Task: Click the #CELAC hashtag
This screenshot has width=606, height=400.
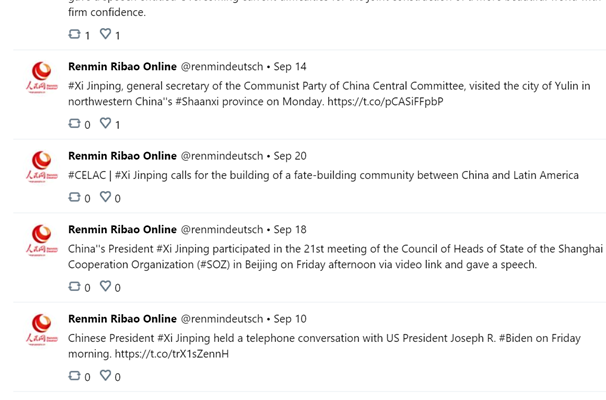Action: coord(87,175)
